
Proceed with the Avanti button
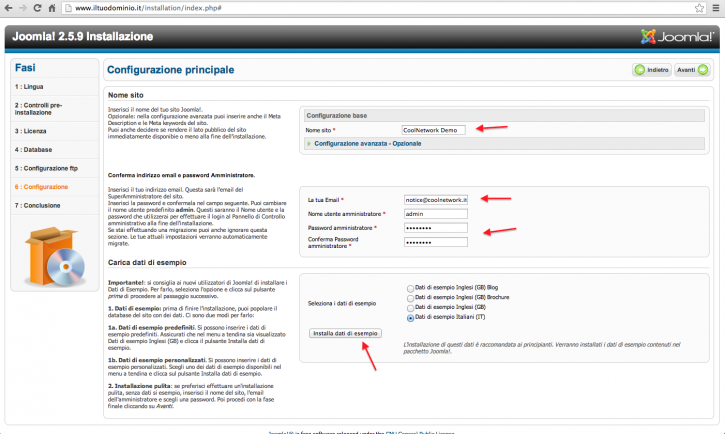pos(692,70)
